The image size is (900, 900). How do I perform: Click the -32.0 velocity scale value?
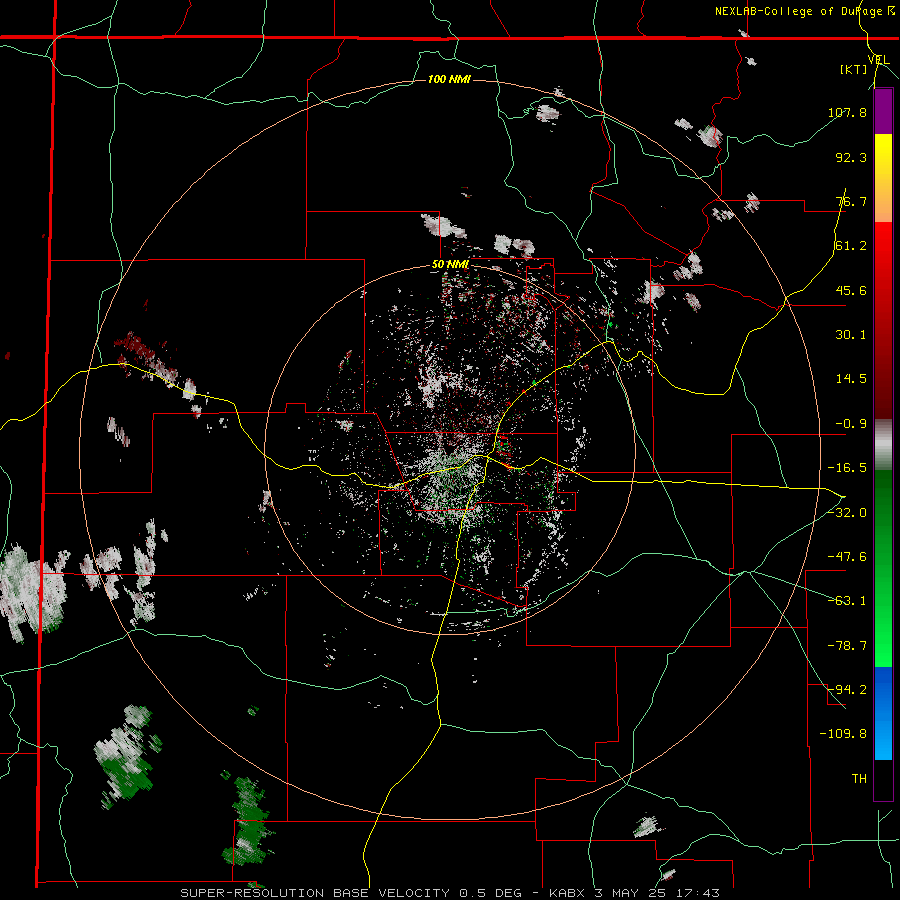point(847,513)
